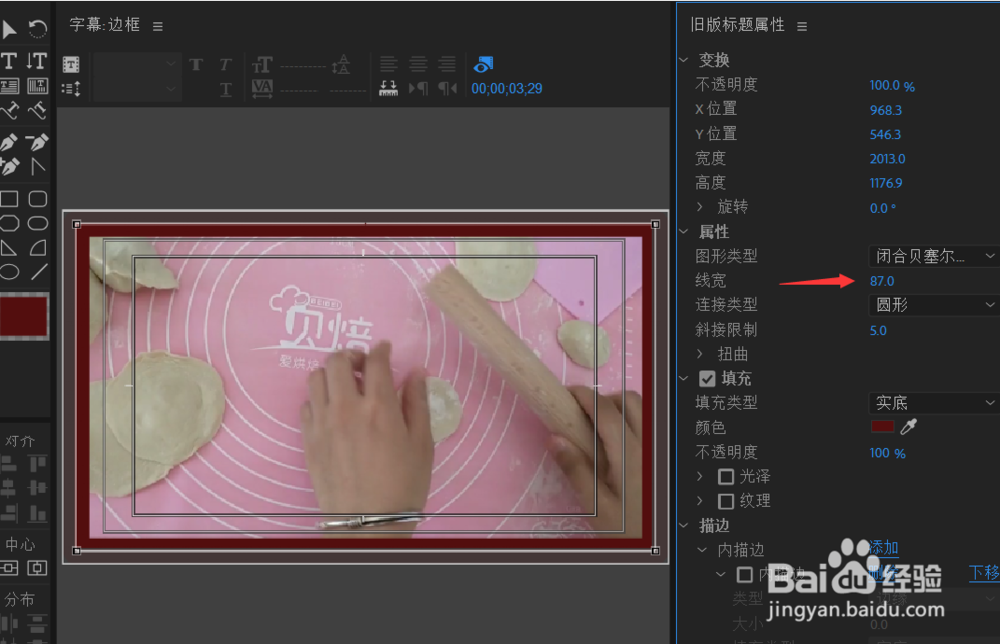Viewport: 1000px width, 644px height.
Task: Click the 宽度 width value 2013.0
Action: [x=887, y=159]
